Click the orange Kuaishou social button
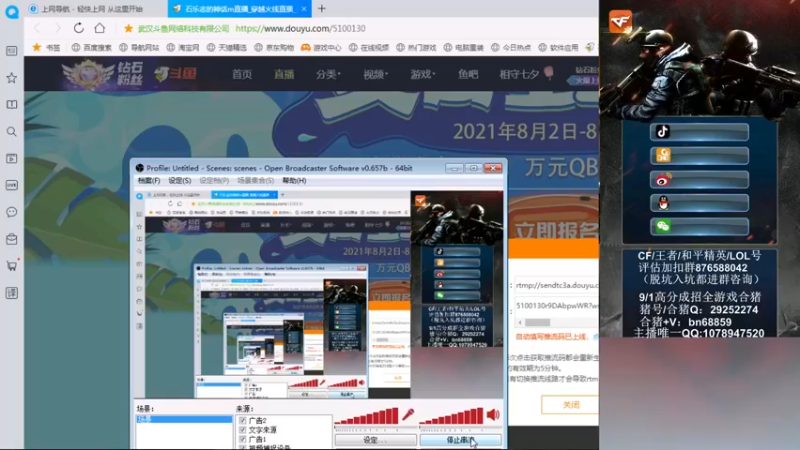Screen dimensions: 800x450 (x=699, y=156)
